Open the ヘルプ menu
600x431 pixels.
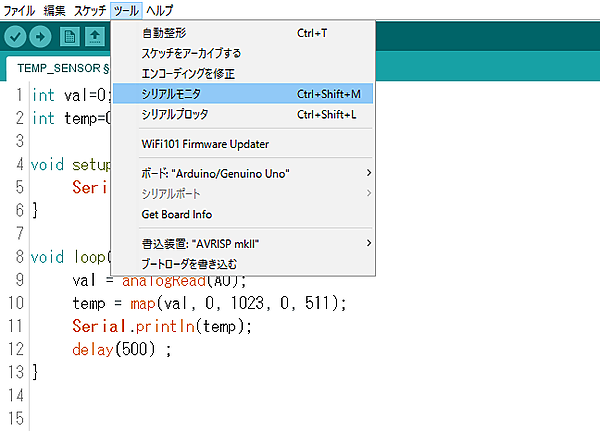click(x=159, y=9)
